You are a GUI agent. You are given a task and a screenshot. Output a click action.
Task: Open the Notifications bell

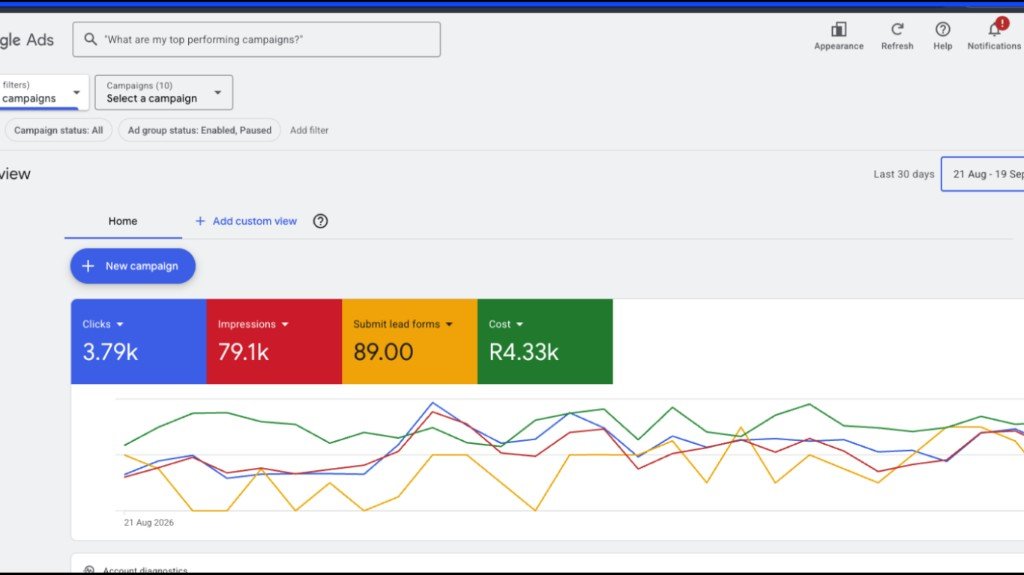(x=994, y=30)
